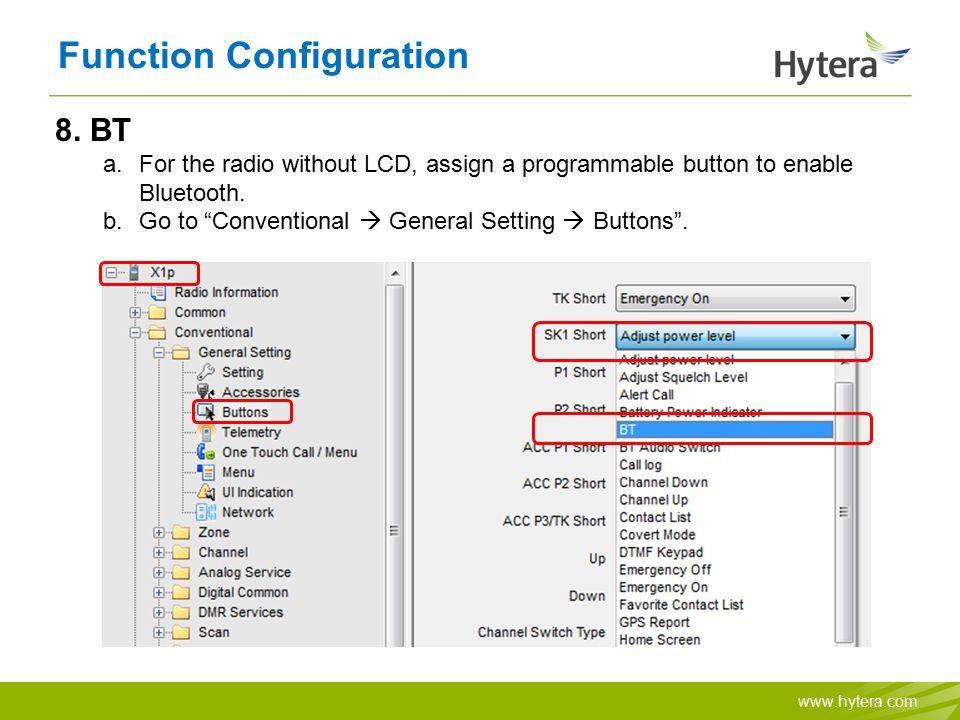Choose Channel Down option
The image size is (960, 720).
663,482
